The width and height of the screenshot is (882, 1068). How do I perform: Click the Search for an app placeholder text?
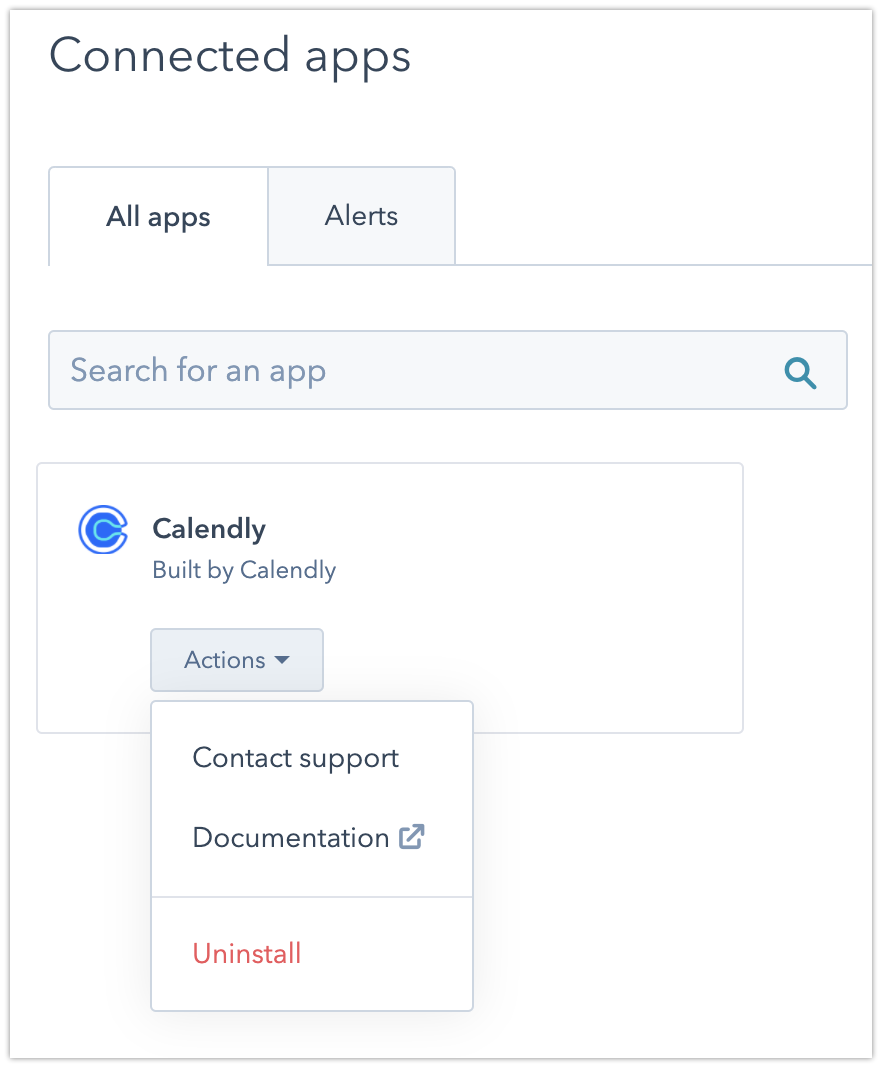198,371
